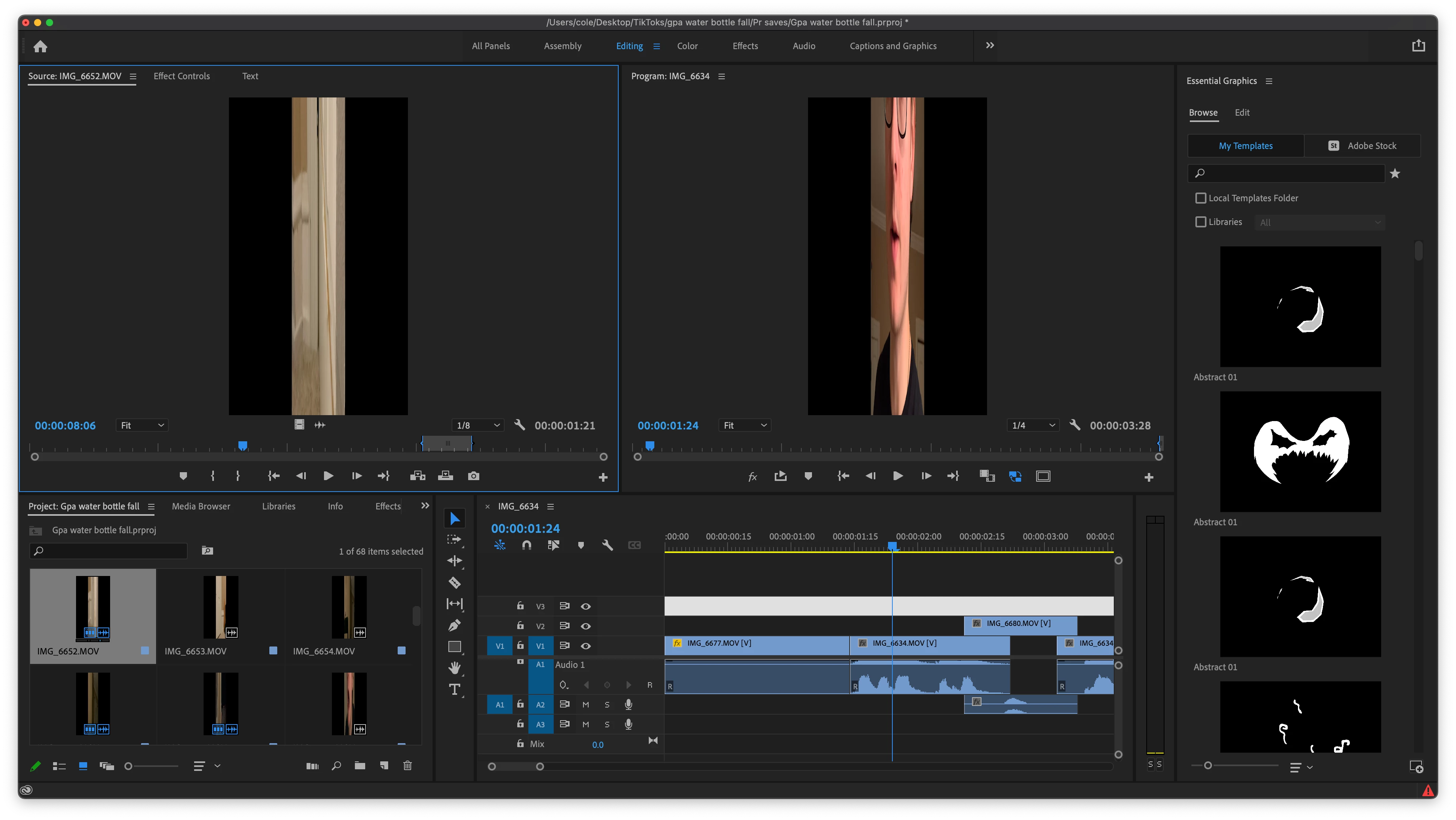This screenshot has width=1456, height=820.
Task: Play the Program monitor sequence
Action: click(898, 476)
